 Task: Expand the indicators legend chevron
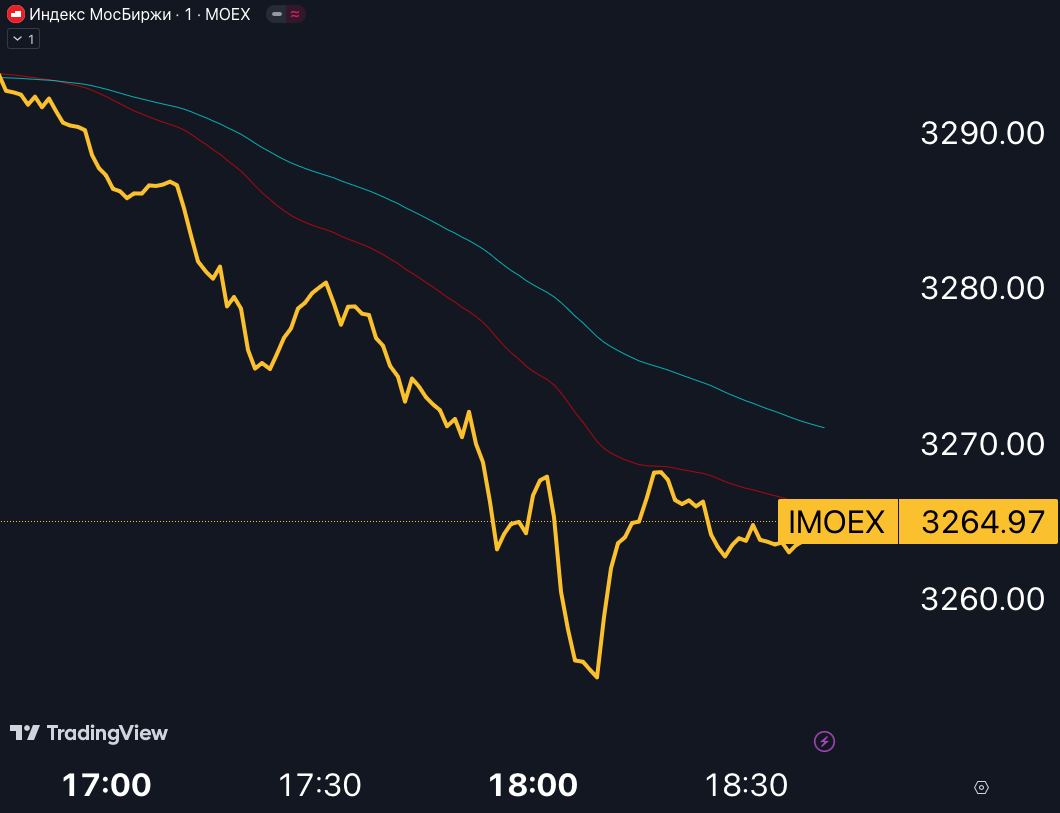point(17,39)
